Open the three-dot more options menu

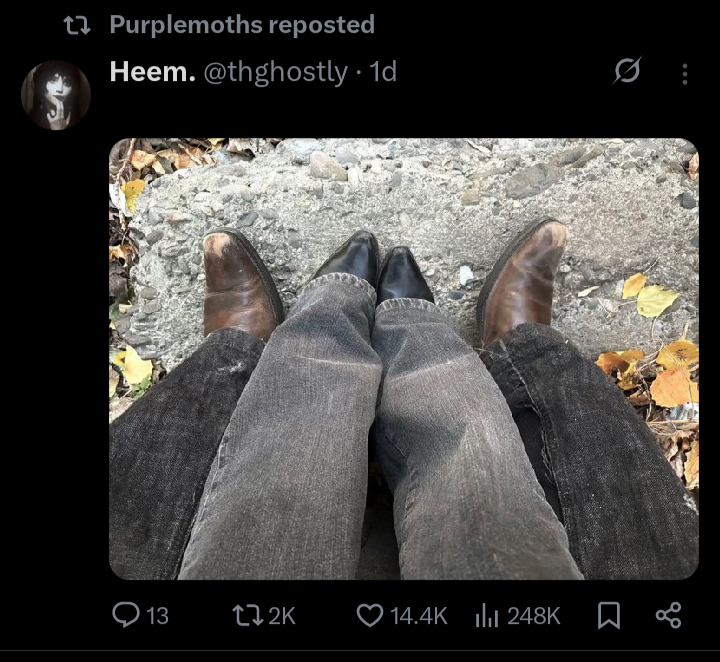[x=685, y=74]
